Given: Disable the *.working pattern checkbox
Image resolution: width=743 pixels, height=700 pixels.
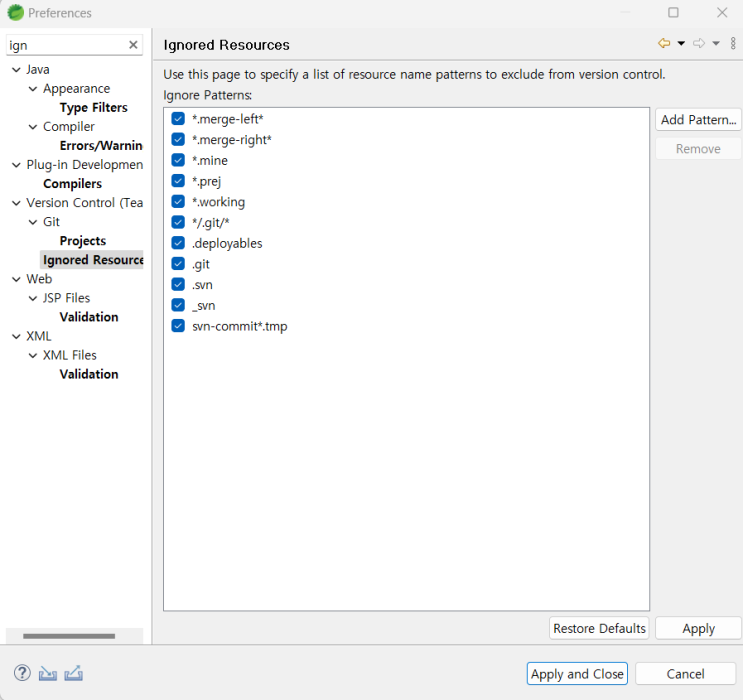Looking at the screenshot, I should 178,201.
